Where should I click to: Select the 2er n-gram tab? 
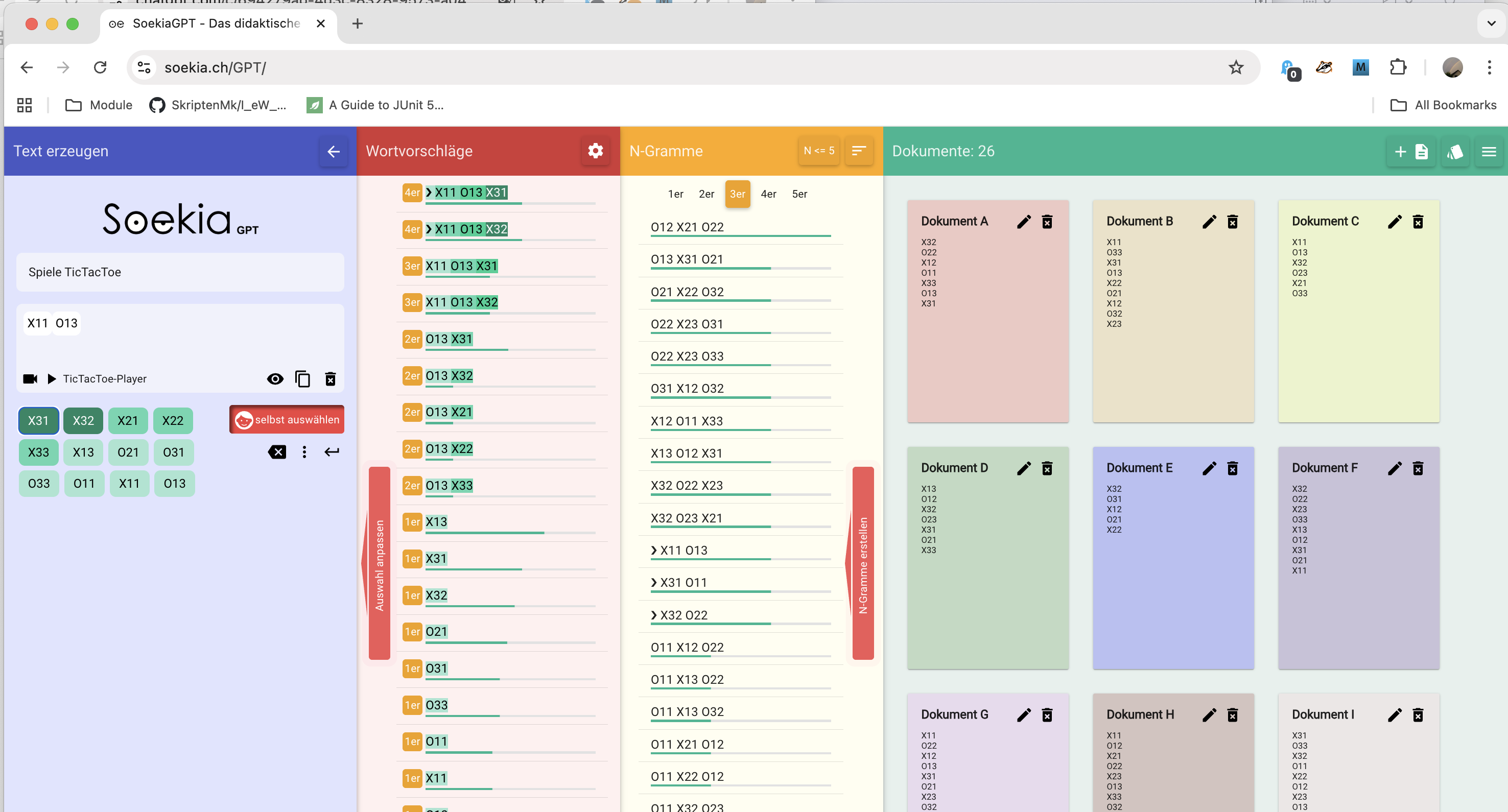coord(706,194)
